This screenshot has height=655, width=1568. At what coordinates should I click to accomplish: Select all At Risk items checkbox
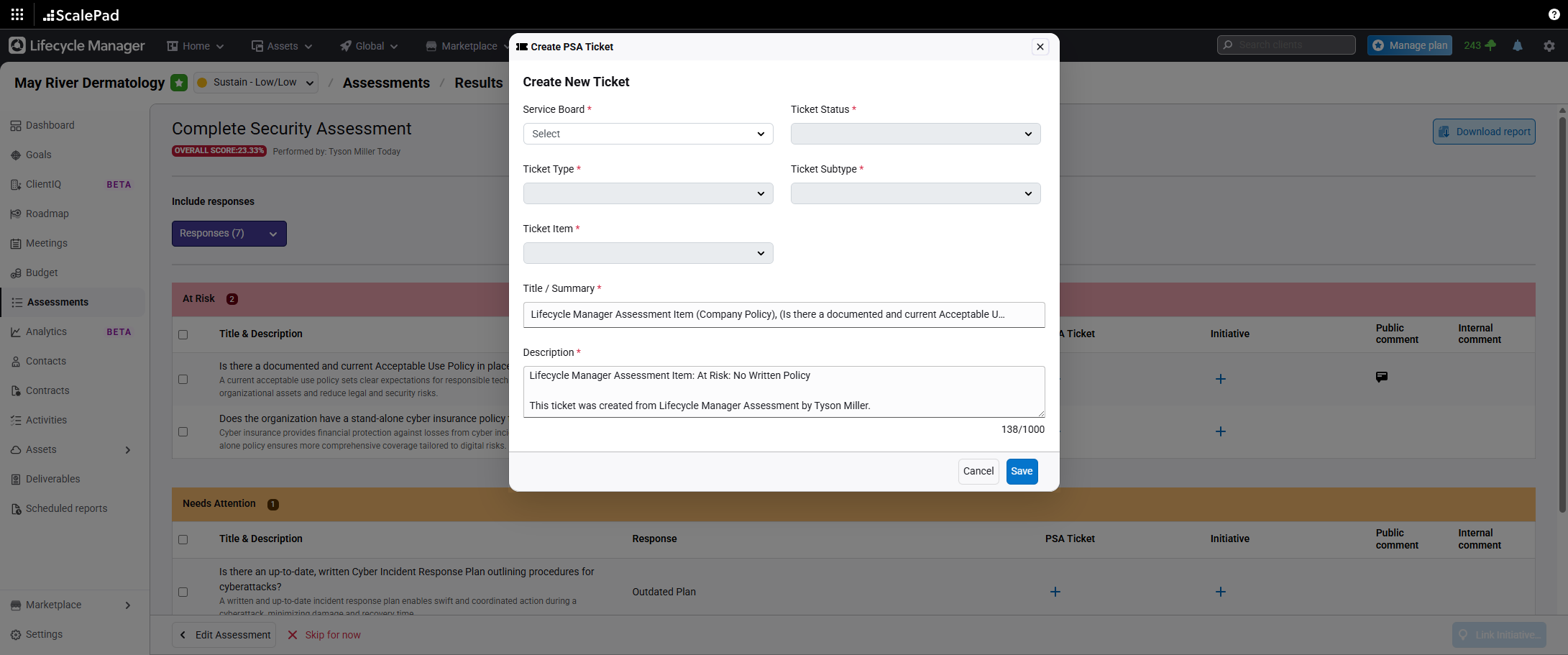pyautogui.click(x=183, y=334)
